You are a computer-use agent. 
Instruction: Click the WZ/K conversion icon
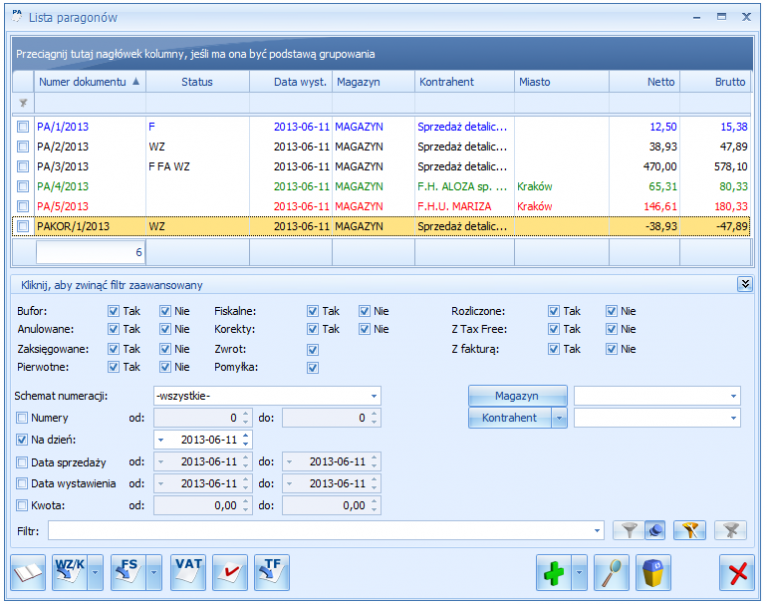(70, 572)
